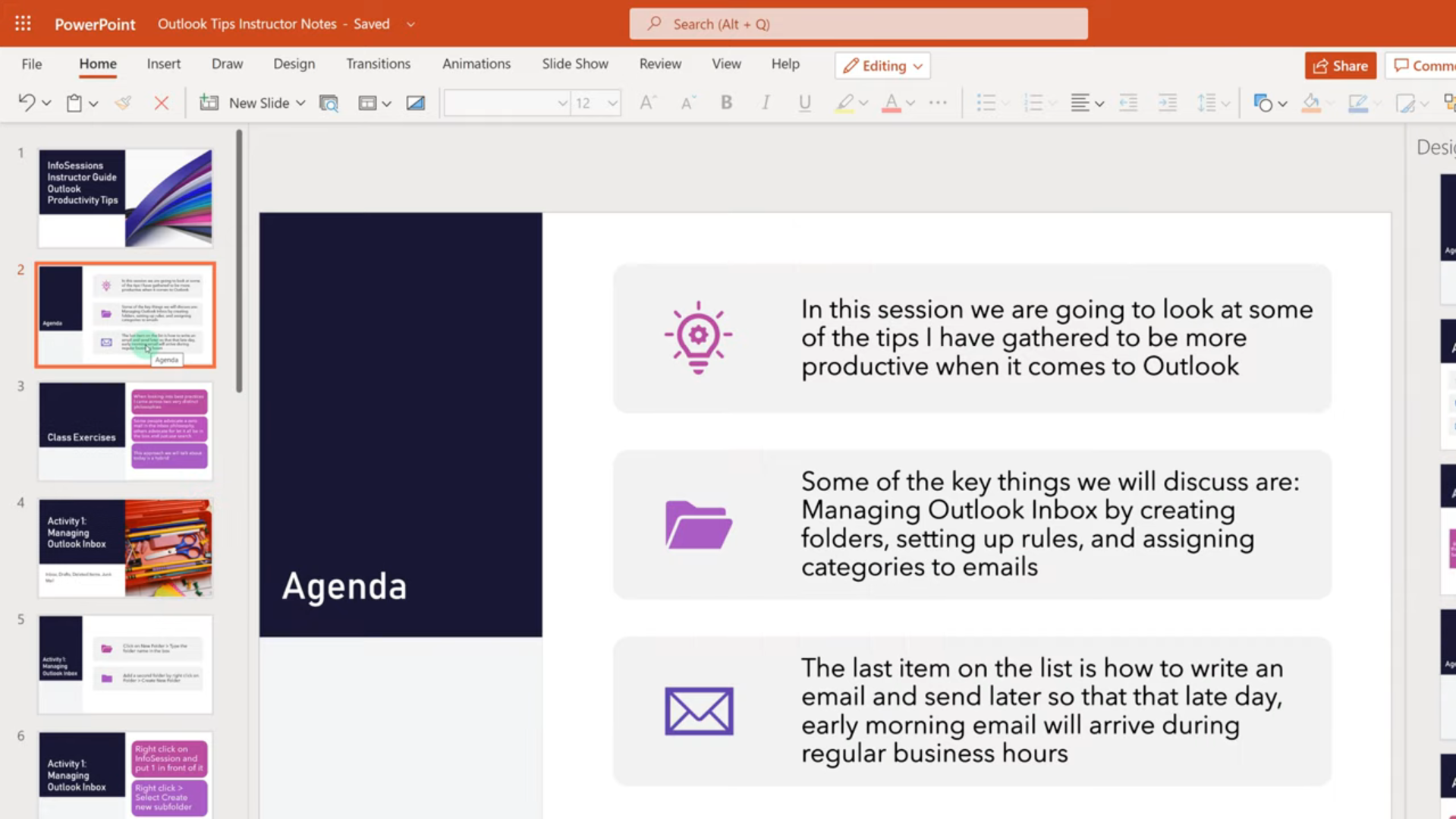Click the Shape Outline pen icon
Screen dimensions: 1456x819
1358,102
